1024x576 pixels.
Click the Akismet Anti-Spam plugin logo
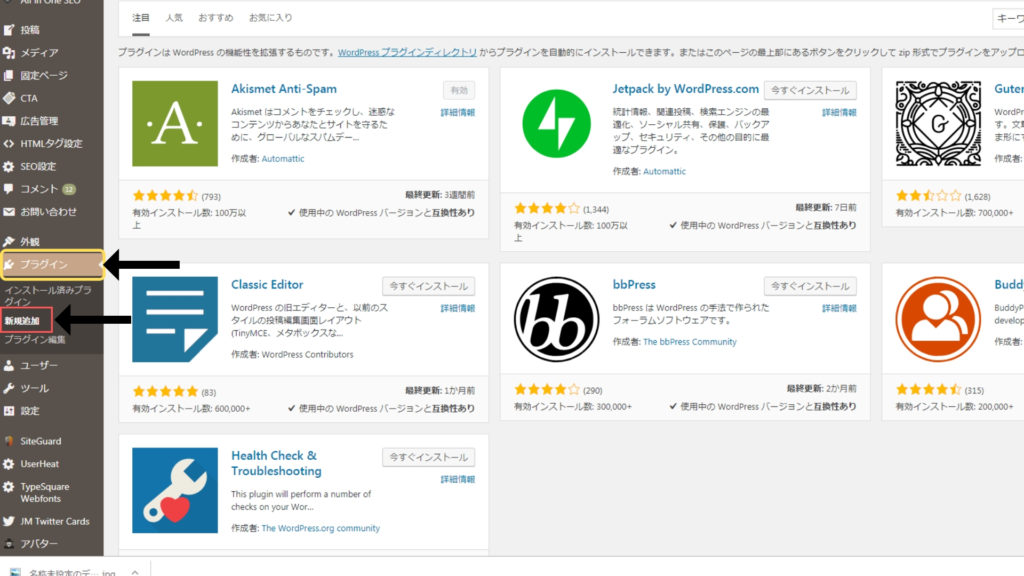click(x=175, y=123)
